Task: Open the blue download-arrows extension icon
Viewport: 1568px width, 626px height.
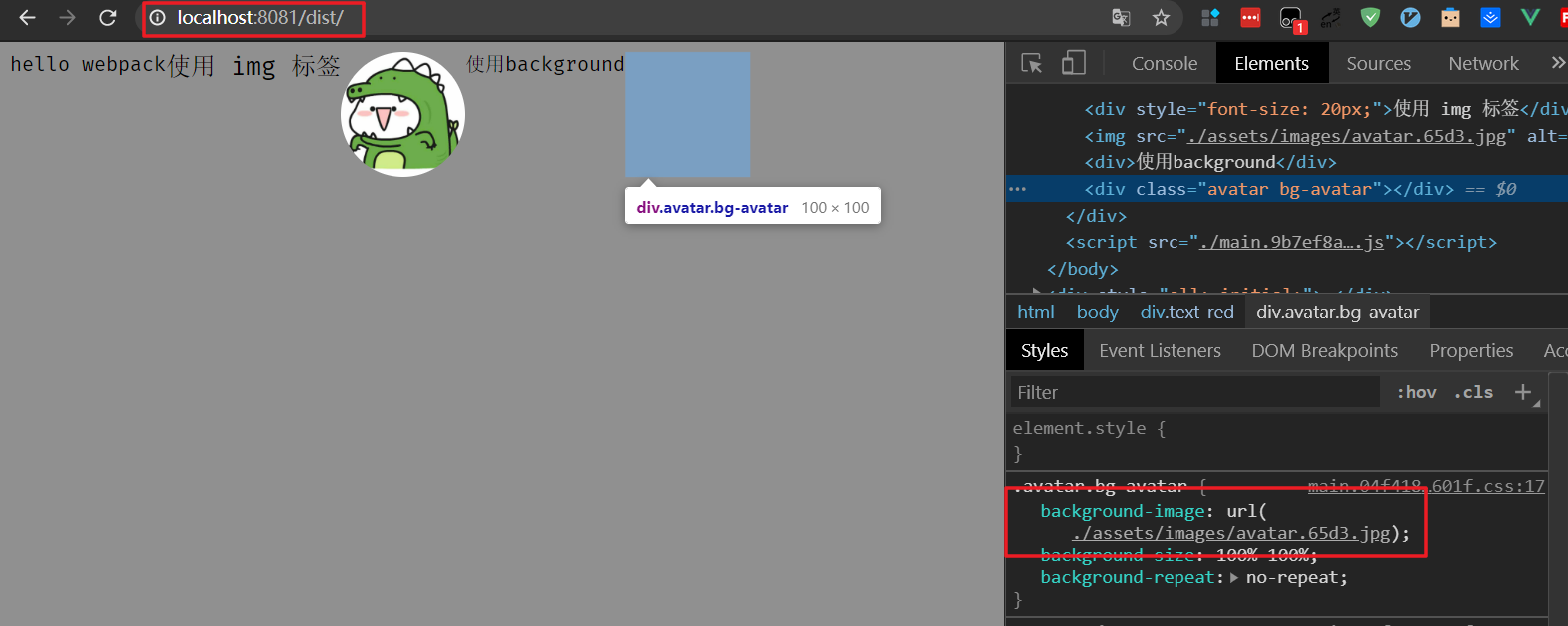Action: [x=1490, y=18]
